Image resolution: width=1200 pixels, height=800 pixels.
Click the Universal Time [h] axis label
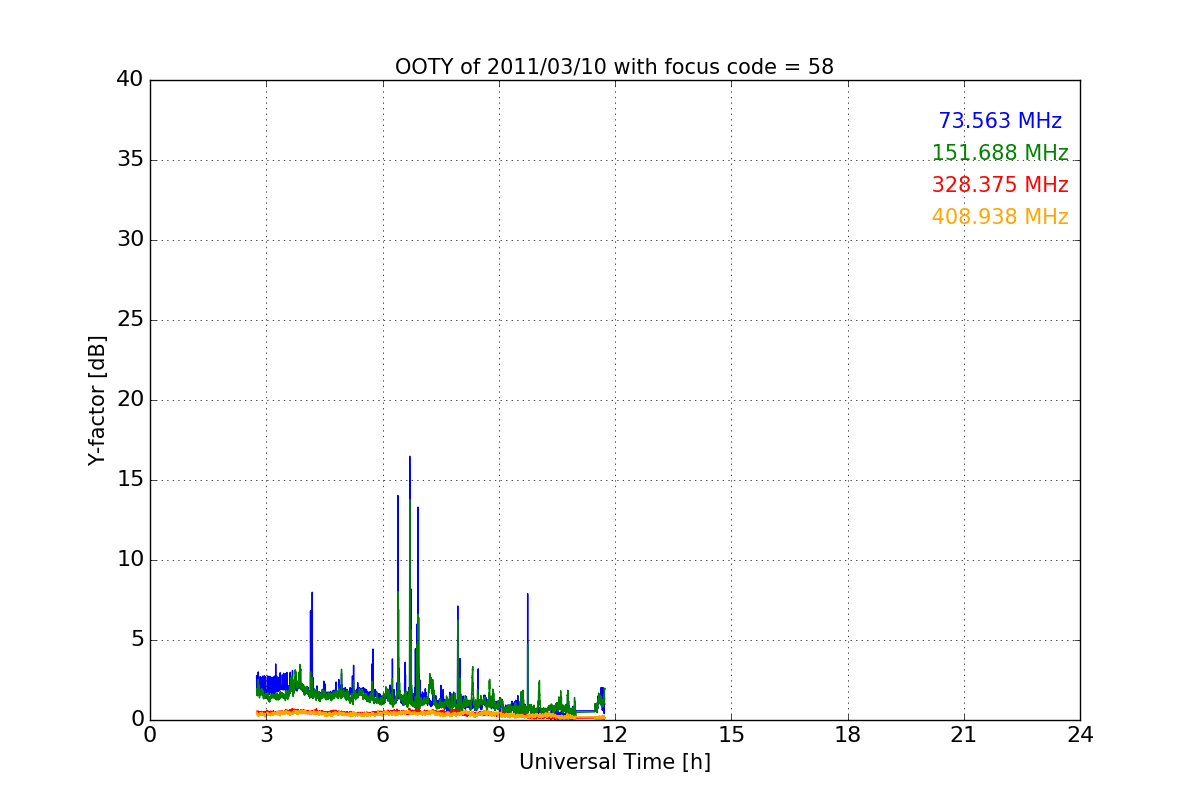[x=614, y=762]
